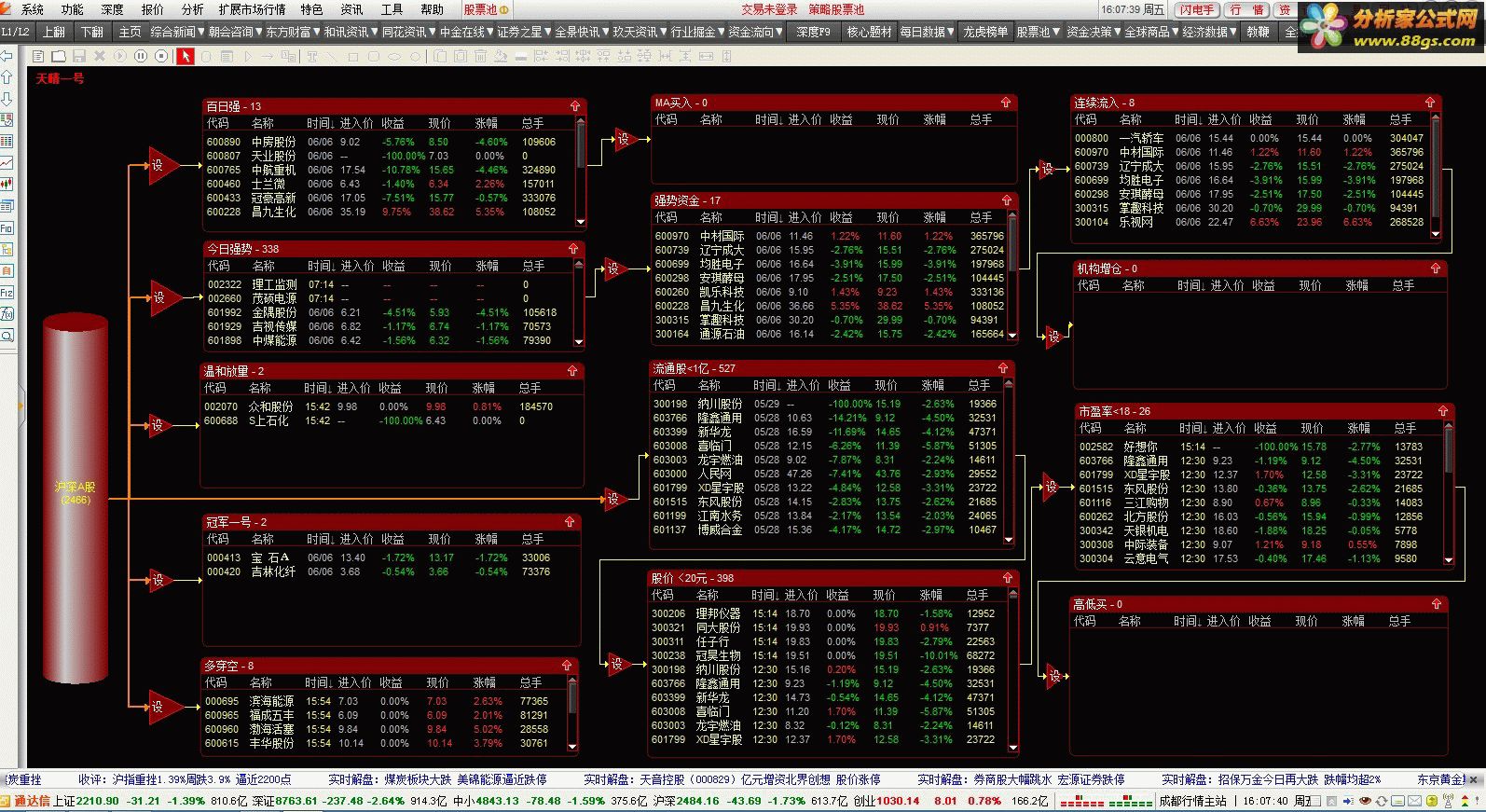Viewport: 1486px width, 812px height.
Task: Click the 深度F9 button
Action: (813, 32)
